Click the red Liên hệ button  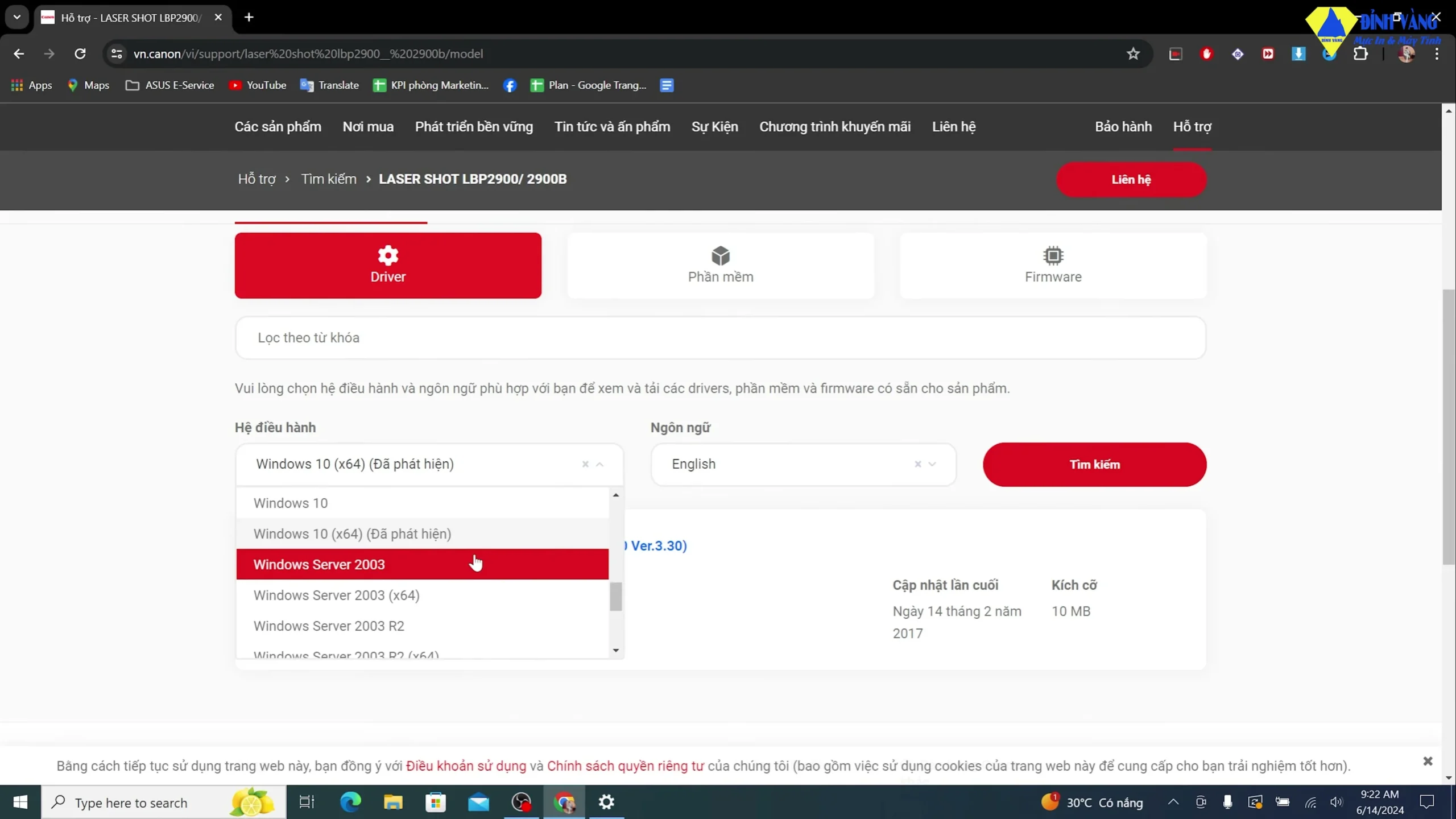tap(1131, 180)
